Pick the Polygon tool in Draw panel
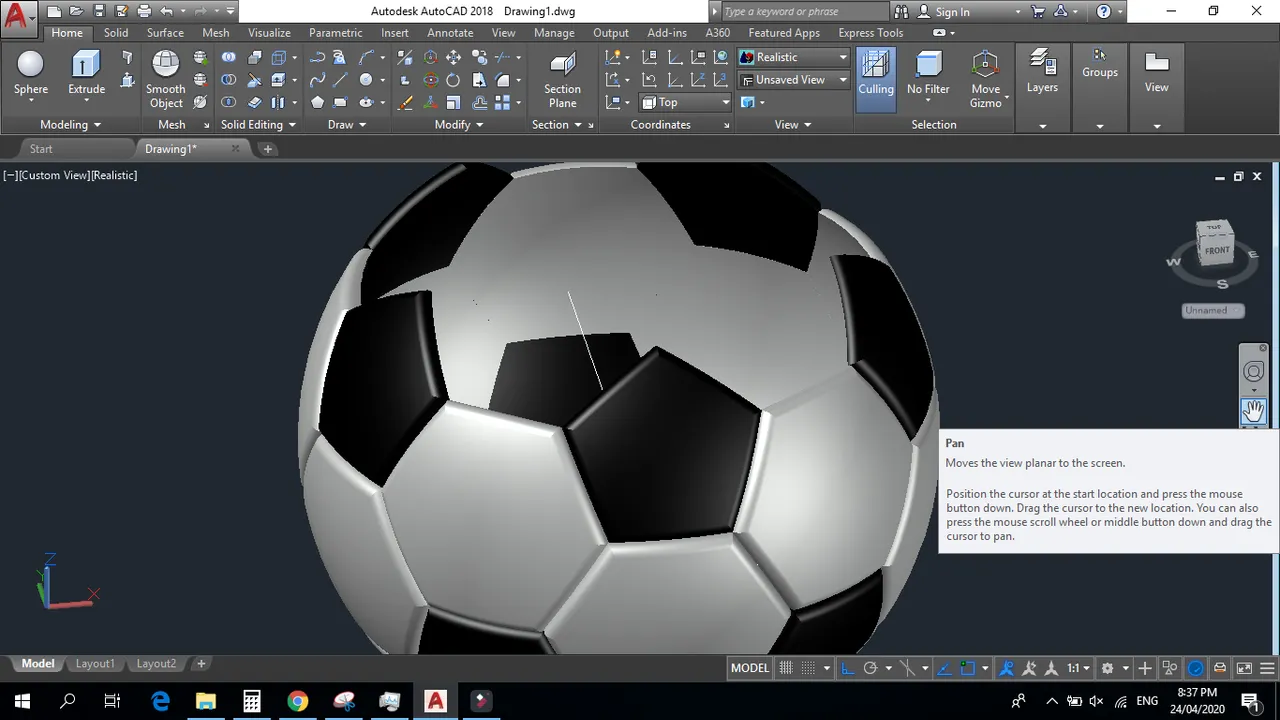 [x=318, y=102]
